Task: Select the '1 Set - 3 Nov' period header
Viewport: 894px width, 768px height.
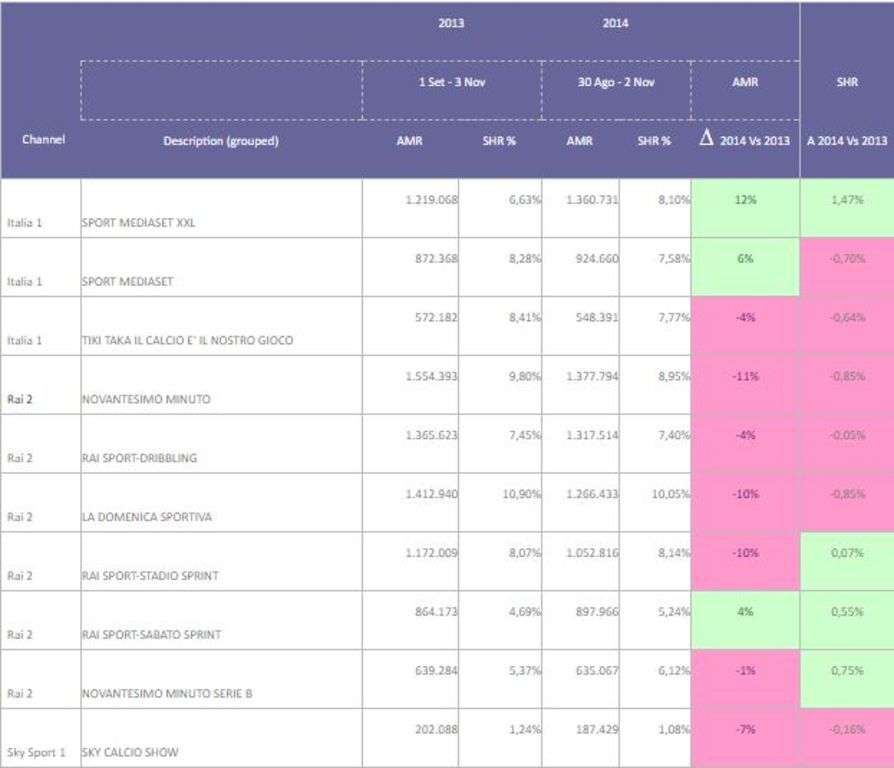Action: pos(452,82)
